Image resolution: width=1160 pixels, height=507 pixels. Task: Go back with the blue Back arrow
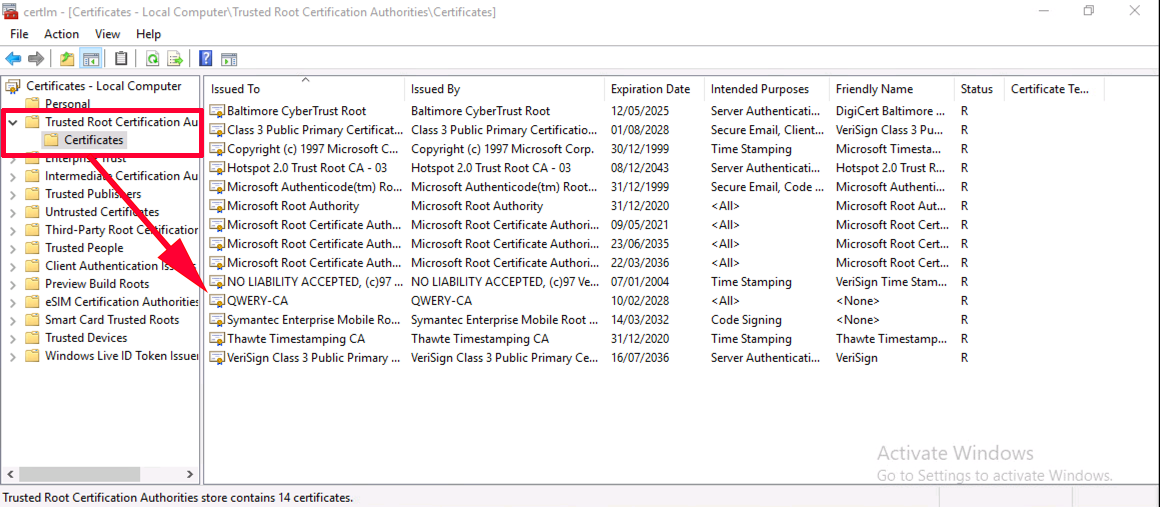click(13, 58)
